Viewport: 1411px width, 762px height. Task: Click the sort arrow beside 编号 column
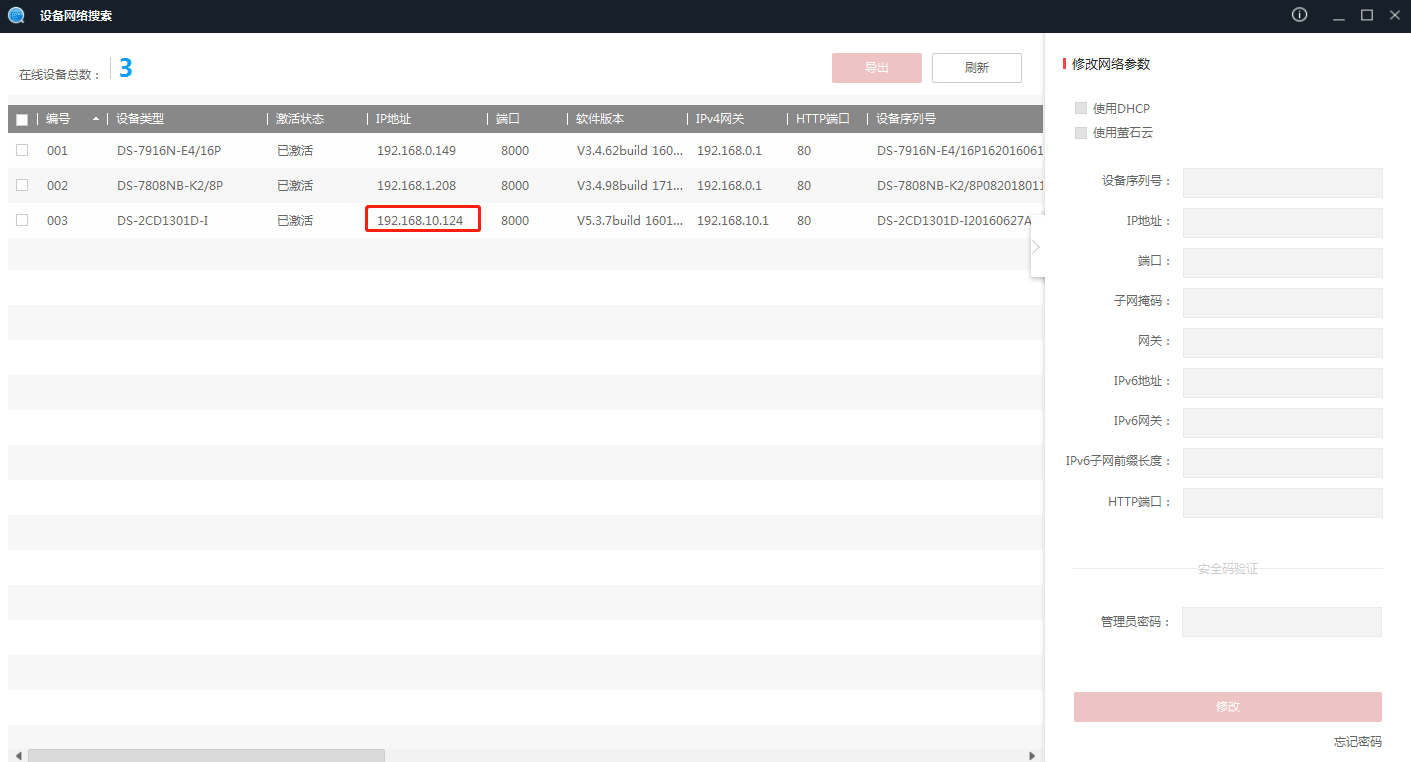(96, 119)
